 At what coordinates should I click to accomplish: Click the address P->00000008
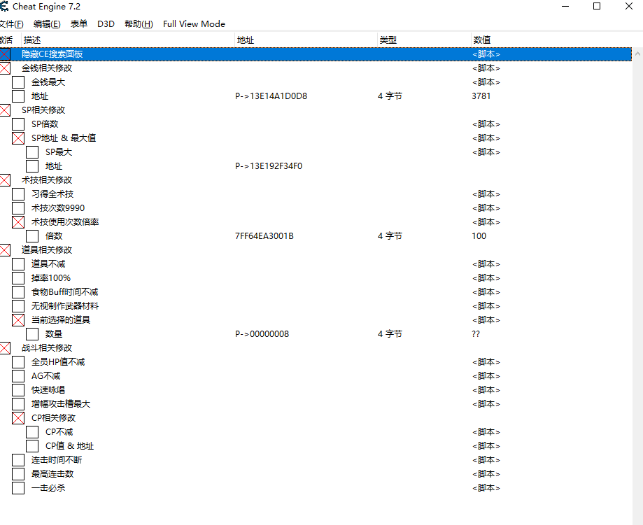(262, 334)
